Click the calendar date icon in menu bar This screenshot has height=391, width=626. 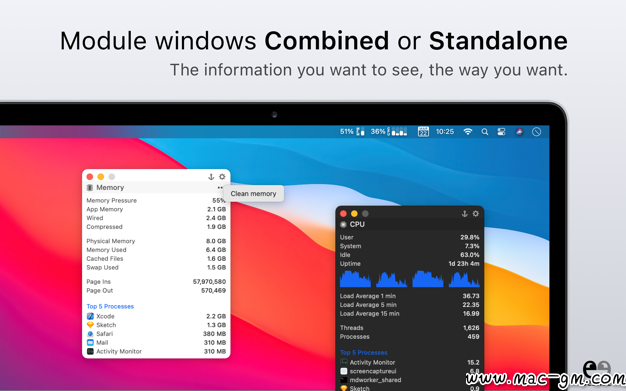[x=423, y=131]
